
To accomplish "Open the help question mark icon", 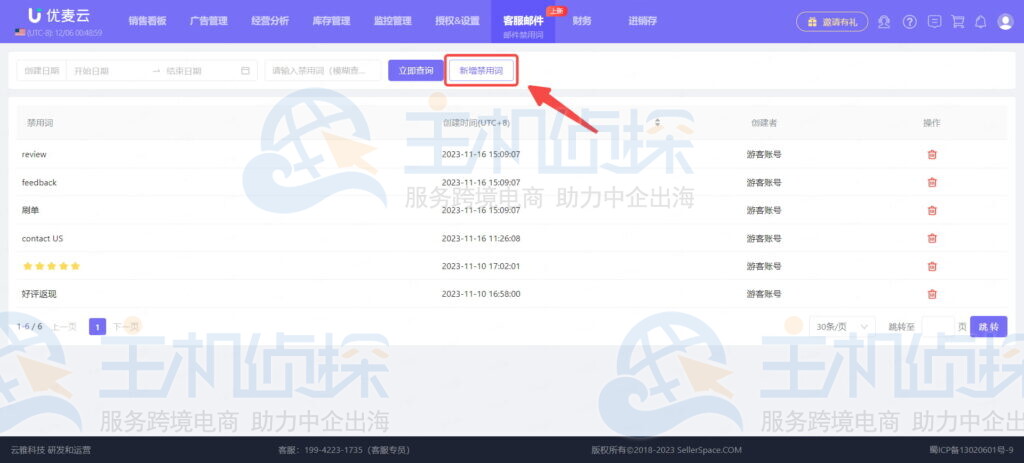I will pyautogui.click(x=910, y=22).
